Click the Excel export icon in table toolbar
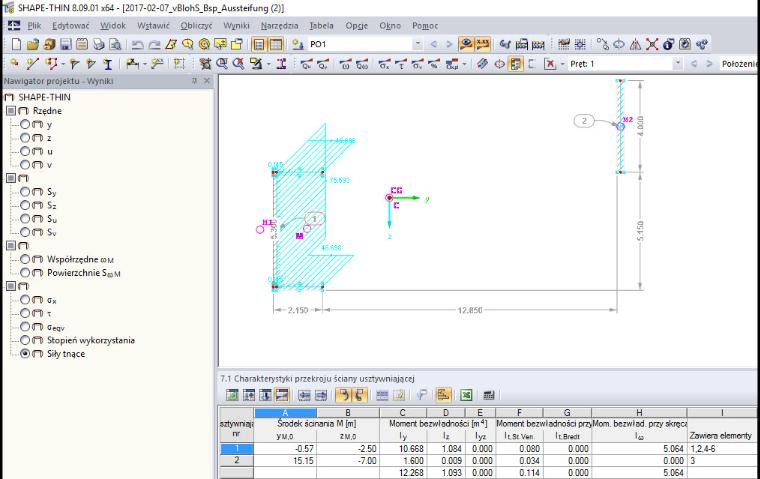This screenshot has width=760, height=479. tap(466, 395)
